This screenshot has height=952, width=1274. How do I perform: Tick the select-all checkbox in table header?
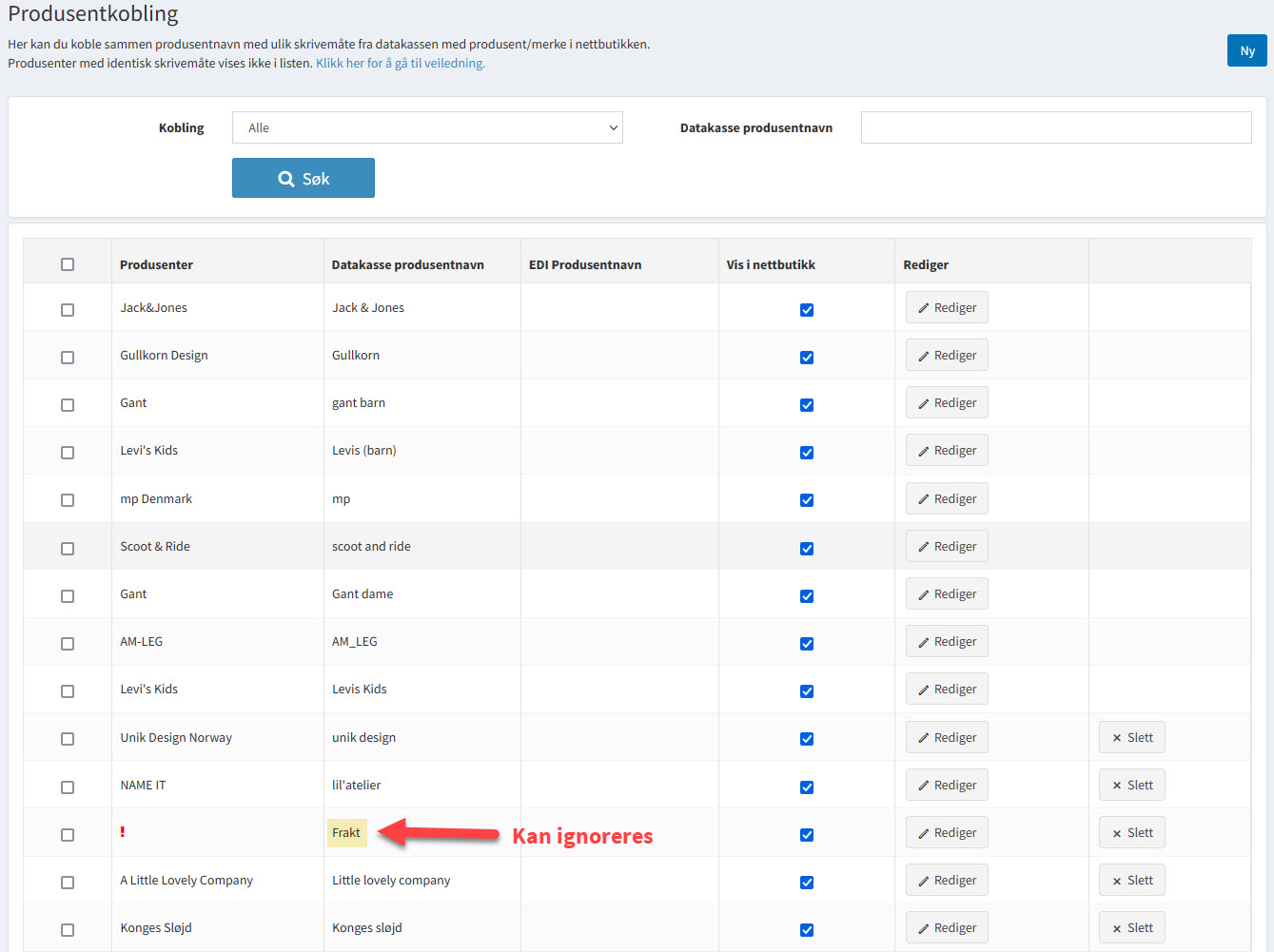point(68,264)
